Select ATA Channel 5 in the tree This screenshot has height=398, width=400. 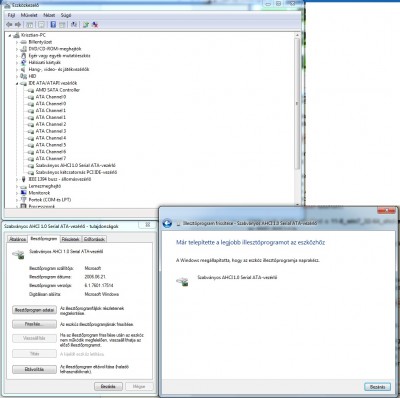pyautogui.click(x=51, y=145)
